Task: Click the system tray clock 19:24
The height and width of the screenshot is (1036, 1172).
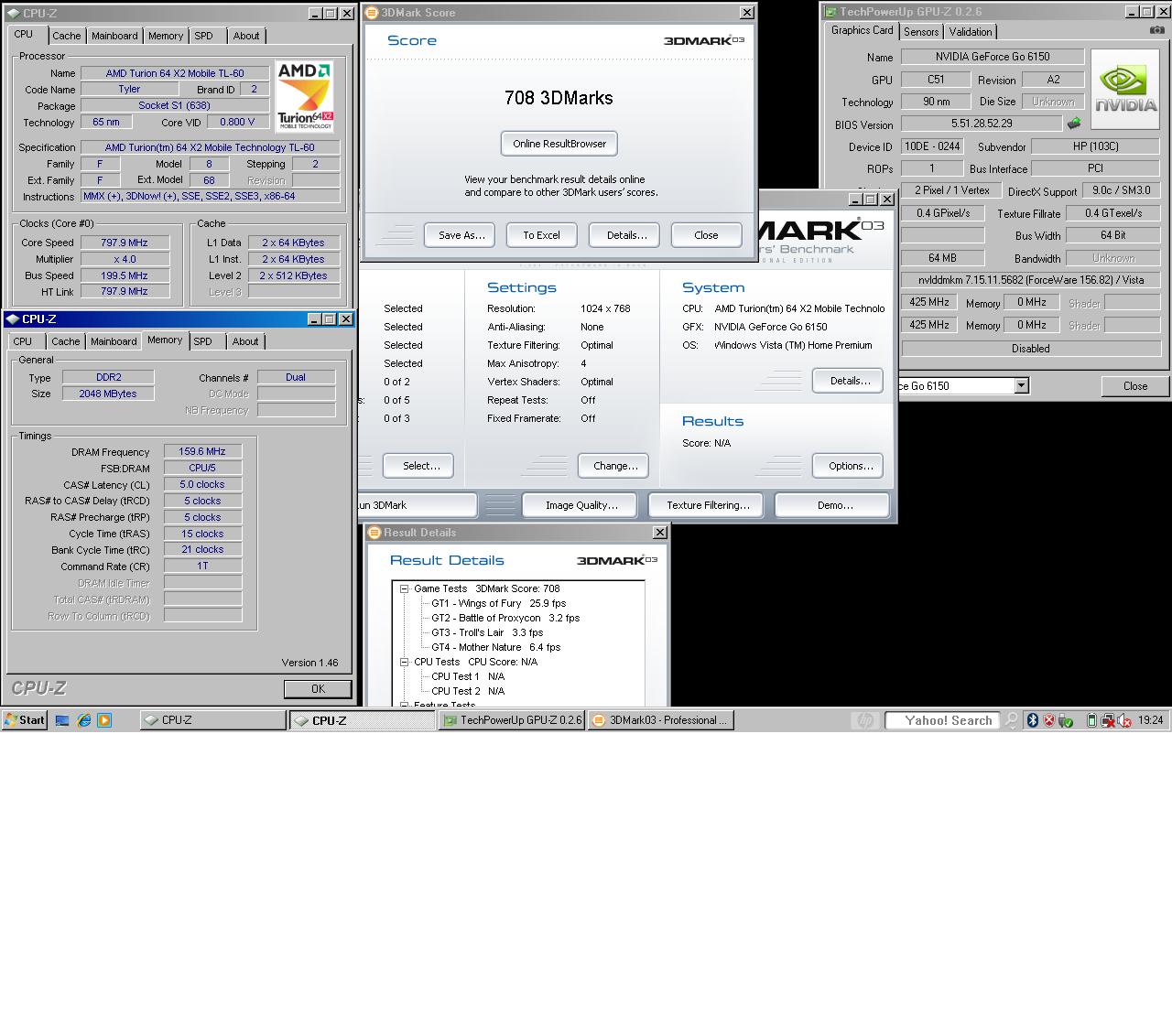Action: pyautogui.click(x=1151, y=720)
